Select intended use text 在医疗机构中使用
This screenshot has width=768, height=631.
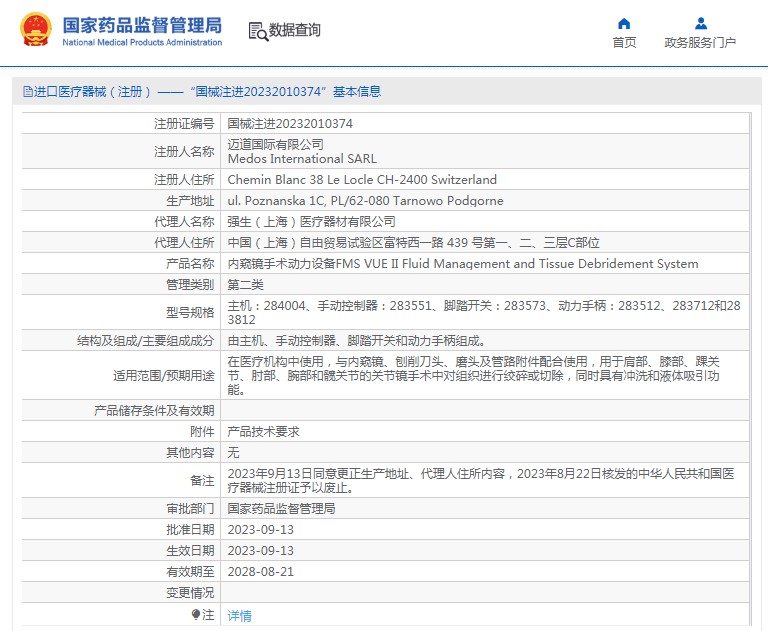point(473,376)
